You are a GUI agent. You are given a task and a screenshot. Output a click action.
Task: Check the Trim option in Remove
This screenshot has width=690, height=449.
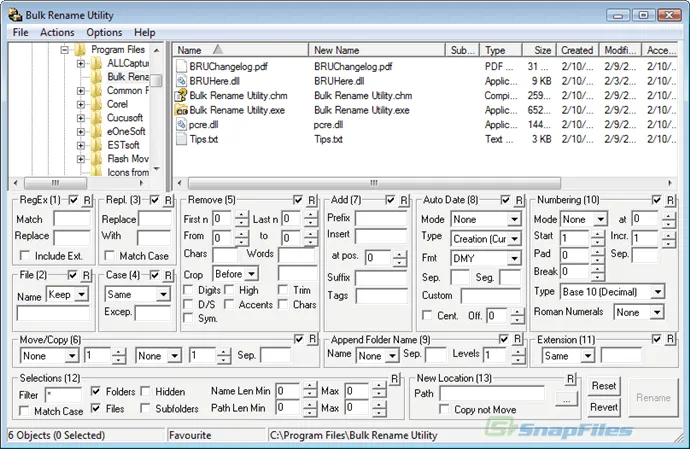click(x=283, y=290)
